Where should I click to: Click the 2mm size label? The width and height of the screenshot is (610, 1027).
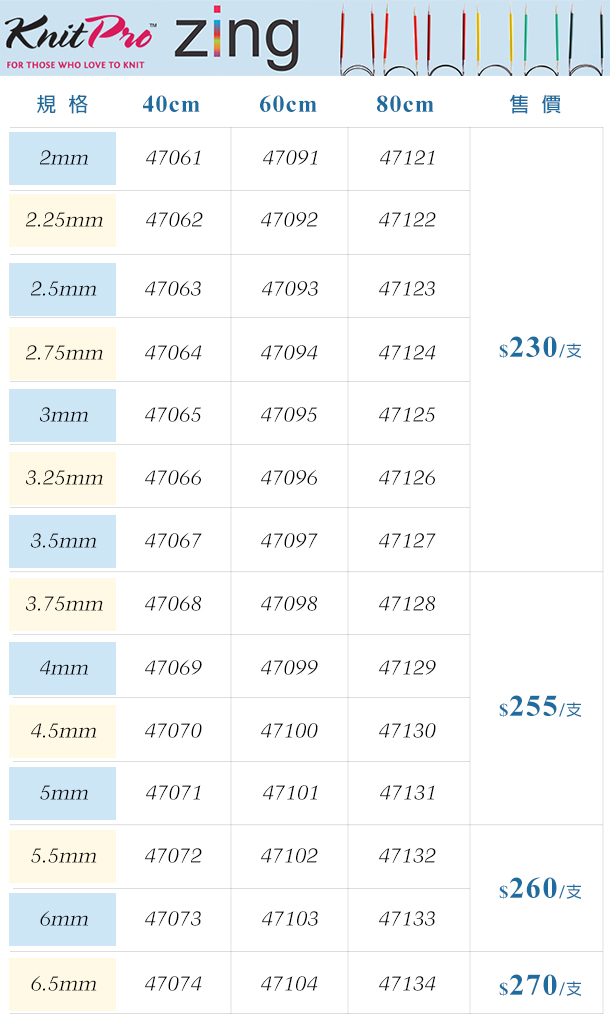tap(63, 158)
